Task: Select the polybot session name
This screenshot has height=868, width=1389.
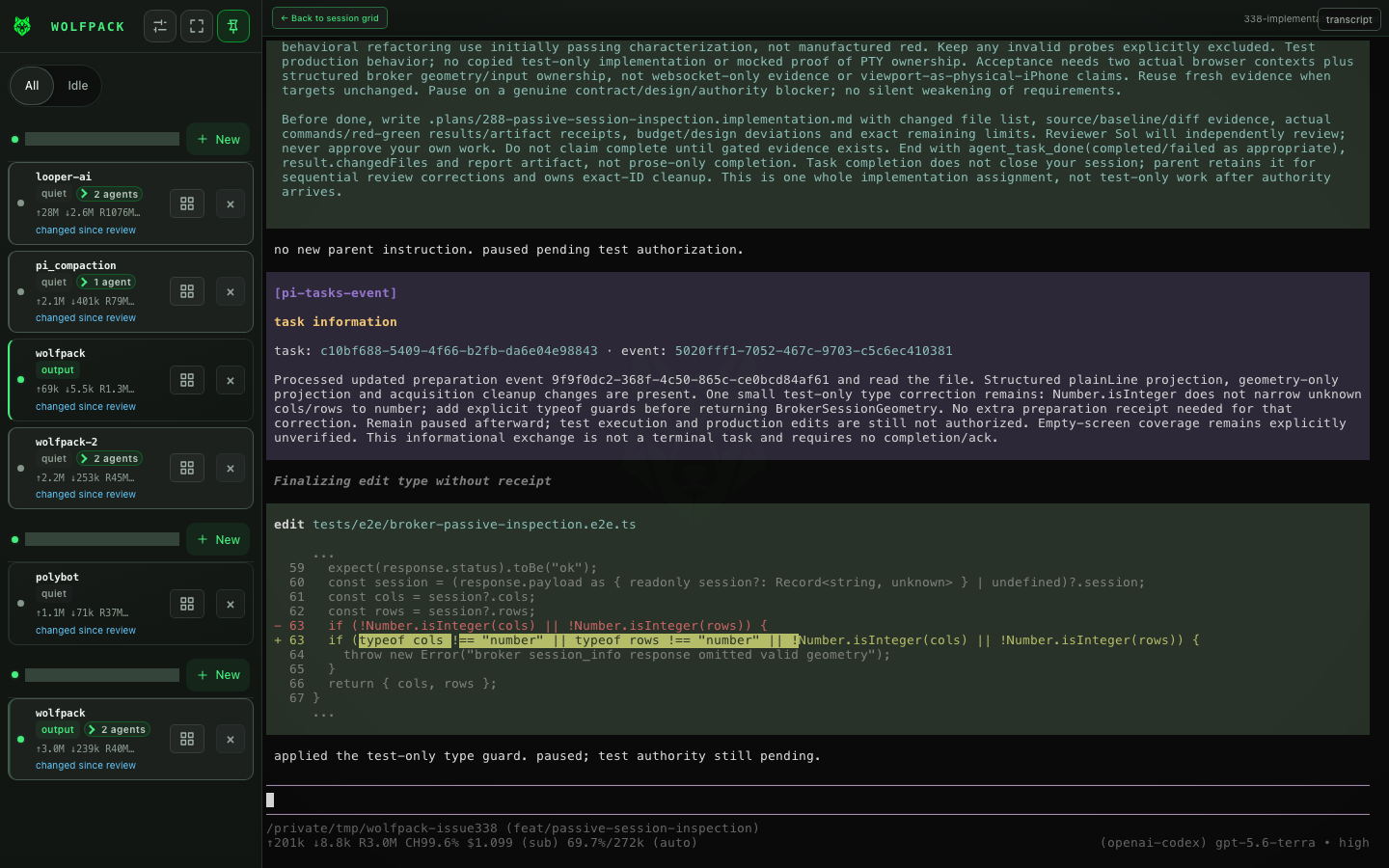Action: tap(57, 577)
